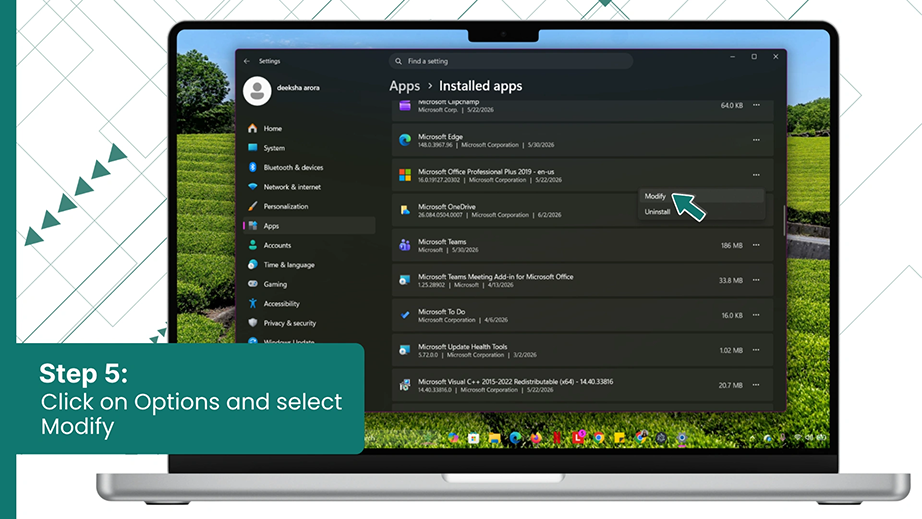Click the Privacy & security shield icon
The width and height of the screenshot is (922, 519).
tap(253, 323)
